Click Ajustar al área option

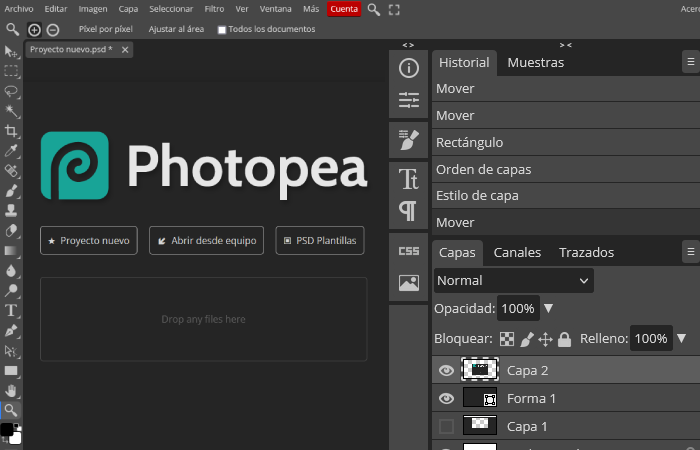click(176, 29)
